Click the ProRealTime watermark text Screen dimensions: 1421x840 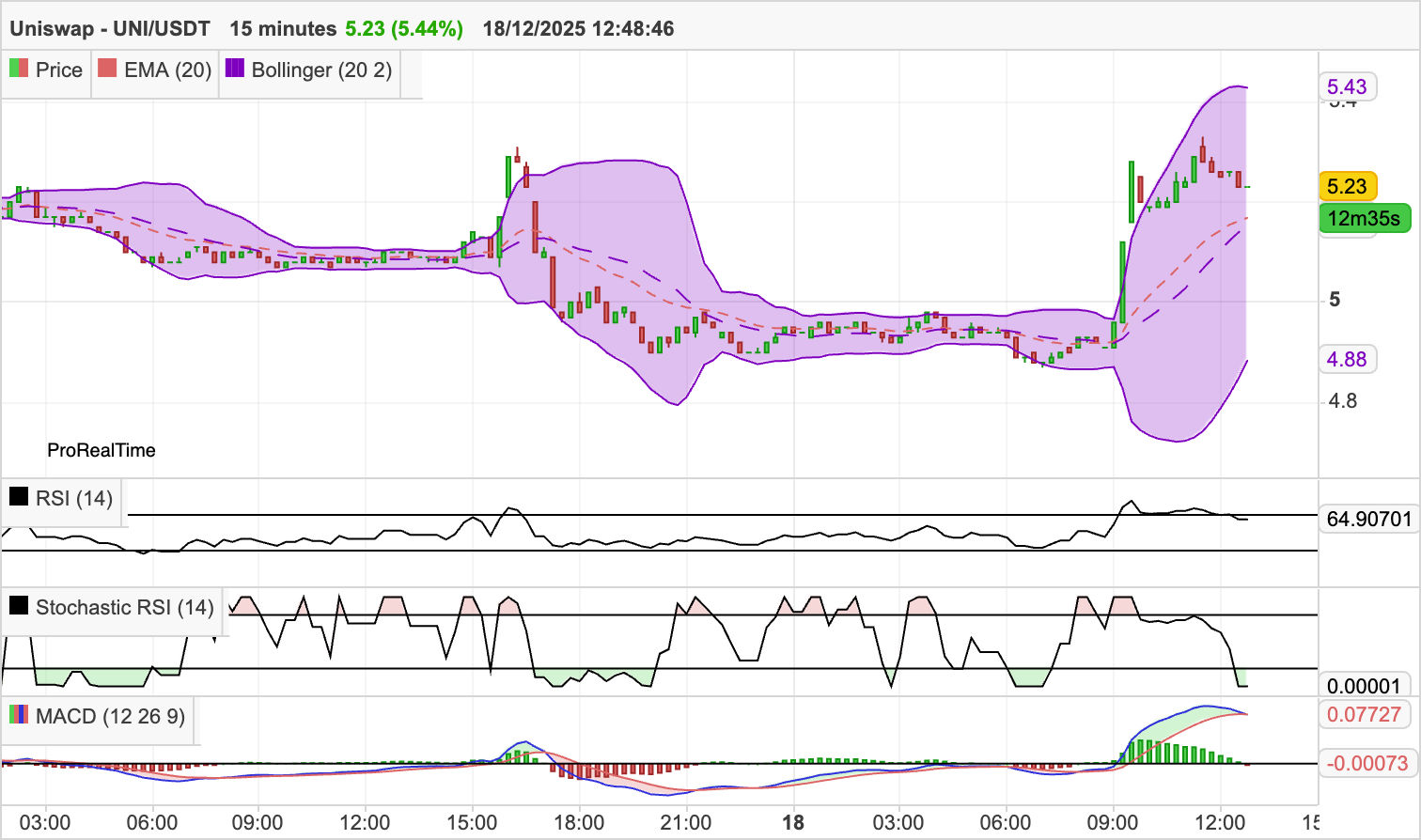[x=101, y=450]
